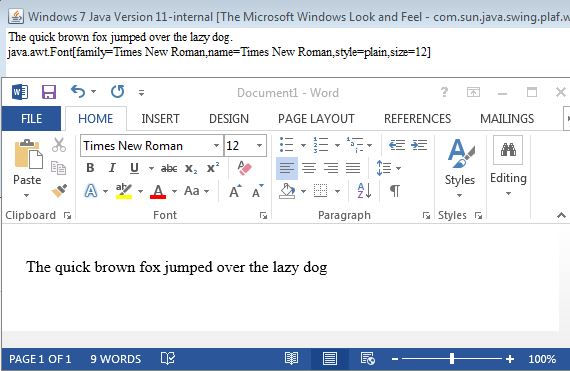
Task: Open Font dialog launcher
Action: 263,215
